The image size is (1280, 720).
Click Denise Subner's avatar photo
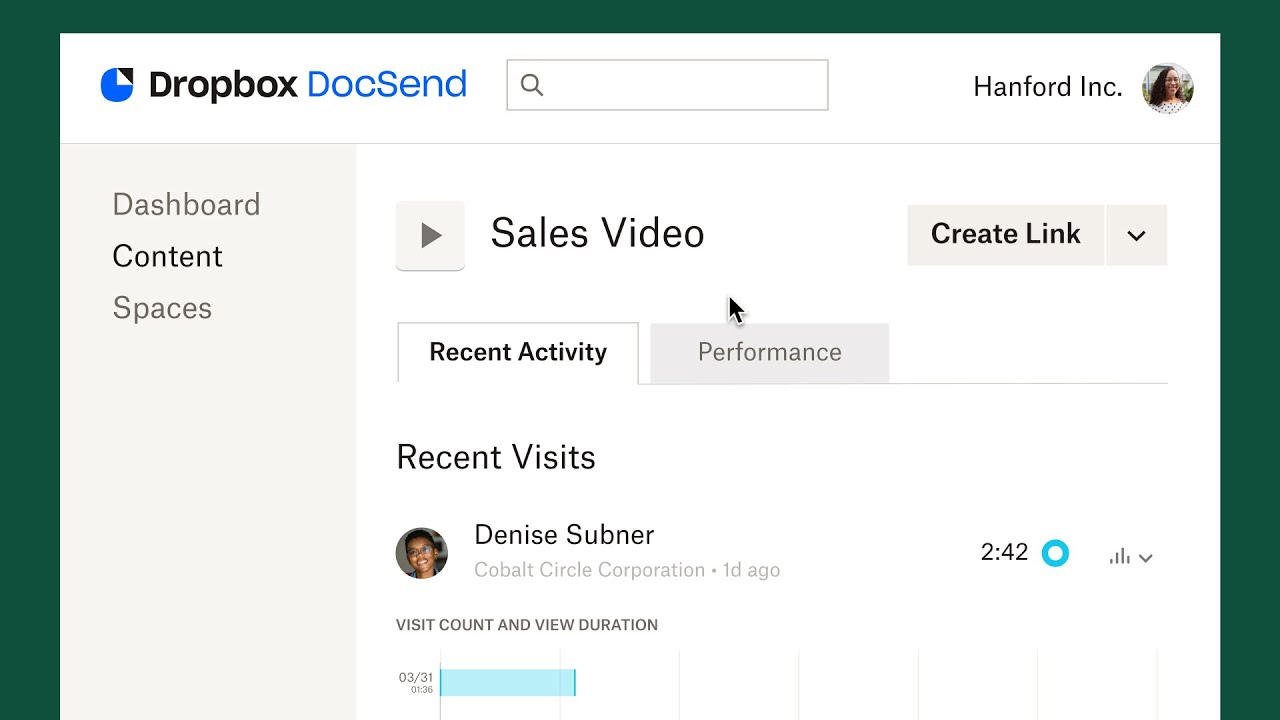point(421,553)
